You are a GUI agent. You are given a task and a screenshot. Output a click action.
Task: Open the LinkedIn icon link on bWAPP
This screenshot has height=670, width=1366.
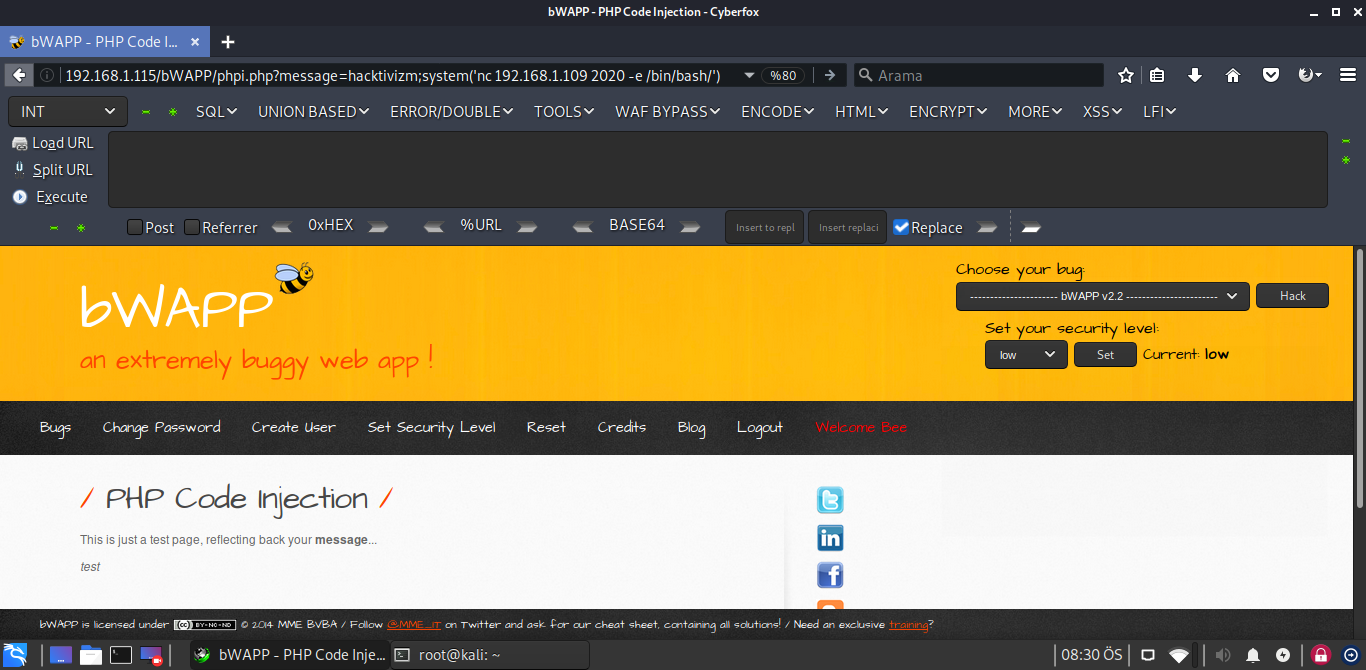(x=830, y=538)
